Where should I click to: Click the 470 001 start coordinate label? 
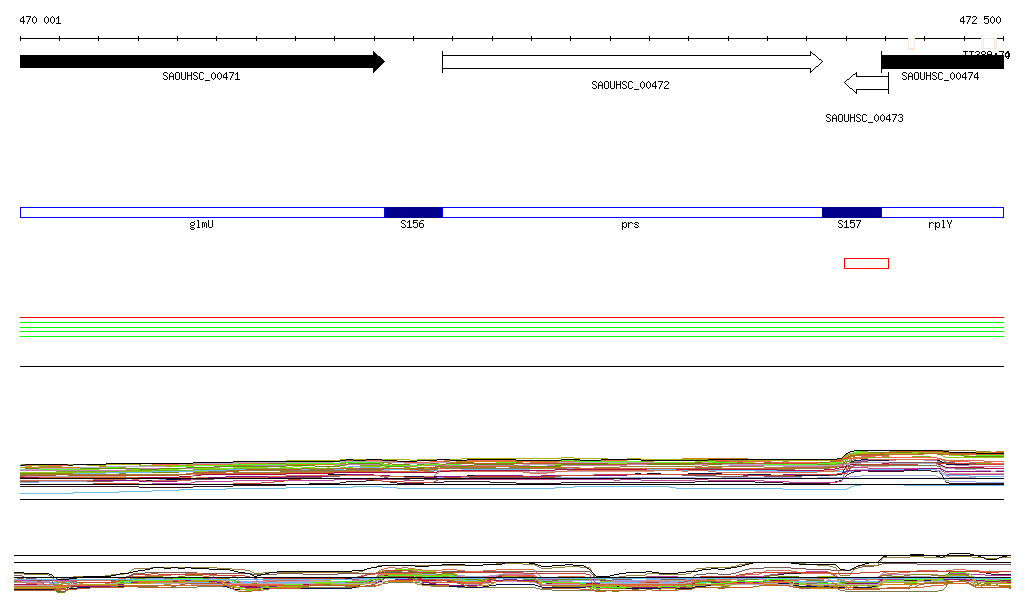tap(41, 20)
